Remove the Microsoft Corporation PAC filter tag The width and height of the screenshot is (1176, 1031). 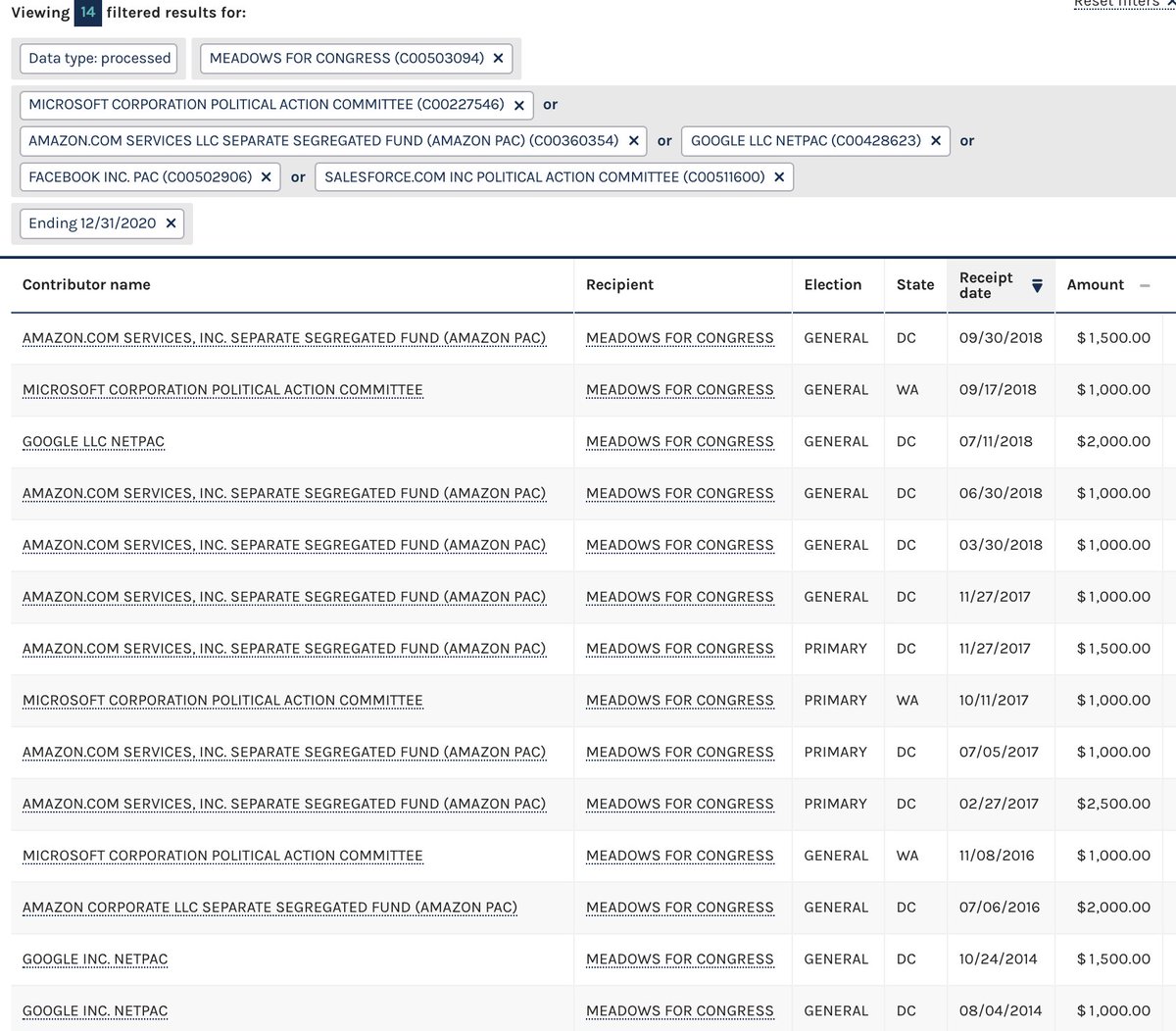pyautogui.click(x=519, y=105)
